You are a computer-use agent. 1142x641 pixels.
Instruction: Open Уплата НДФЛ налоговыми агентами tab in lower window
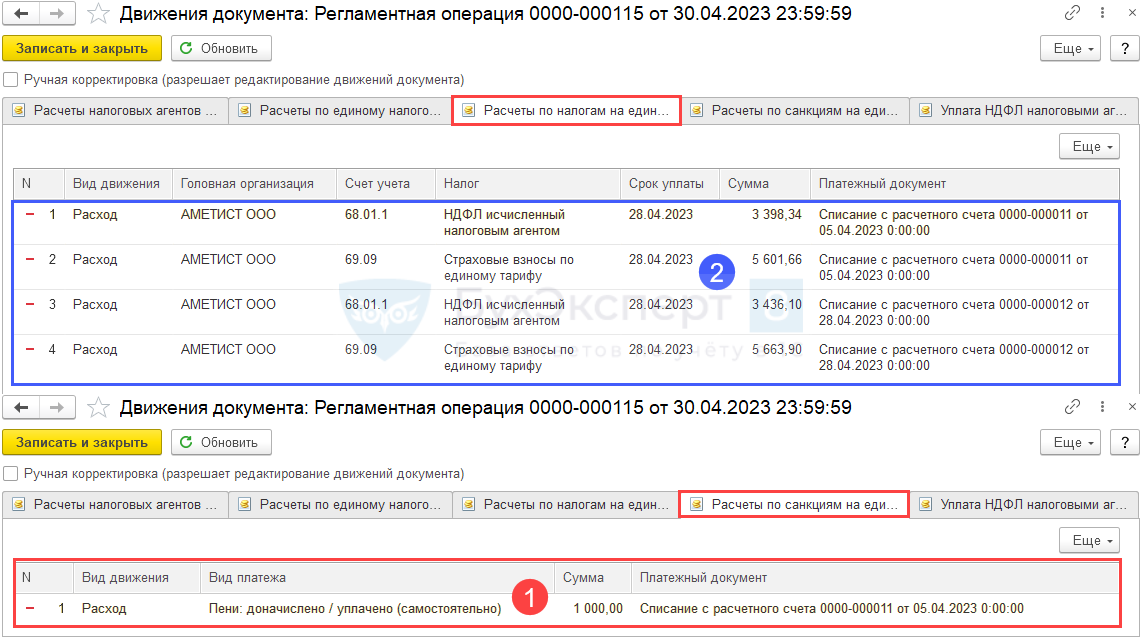tap(1024, 505)
